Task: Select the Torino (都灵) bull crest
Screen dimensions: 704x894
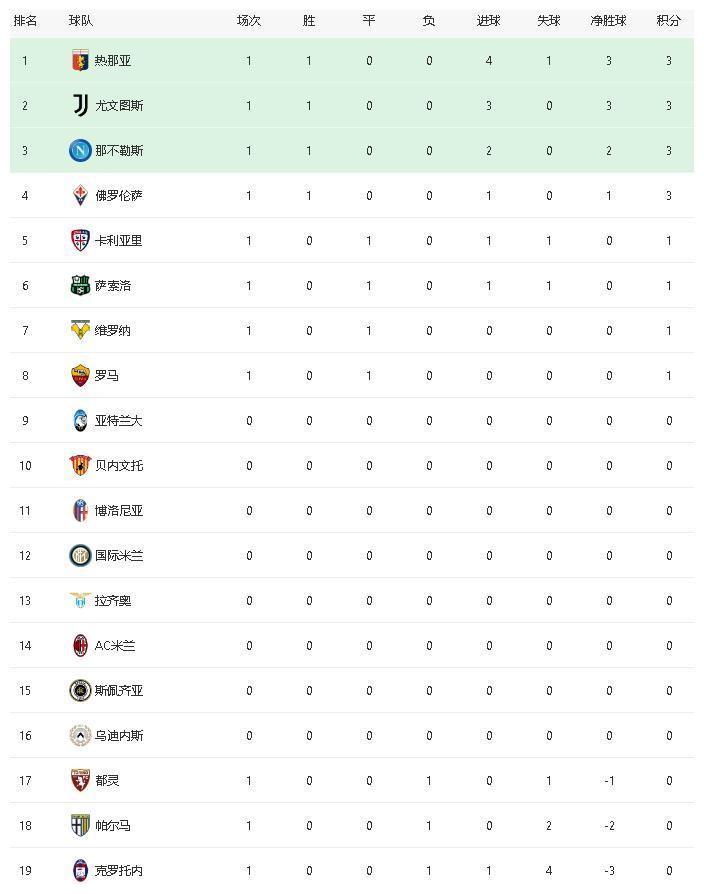Action: tap(80, 781)
